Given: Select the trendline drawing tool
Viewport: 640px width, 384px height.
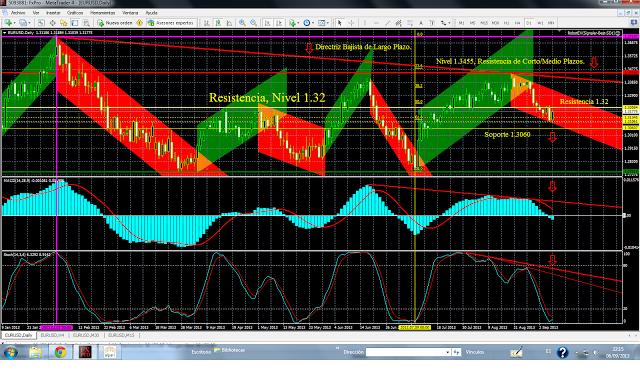Looking at the screenshot, I should tap(387, 23).
